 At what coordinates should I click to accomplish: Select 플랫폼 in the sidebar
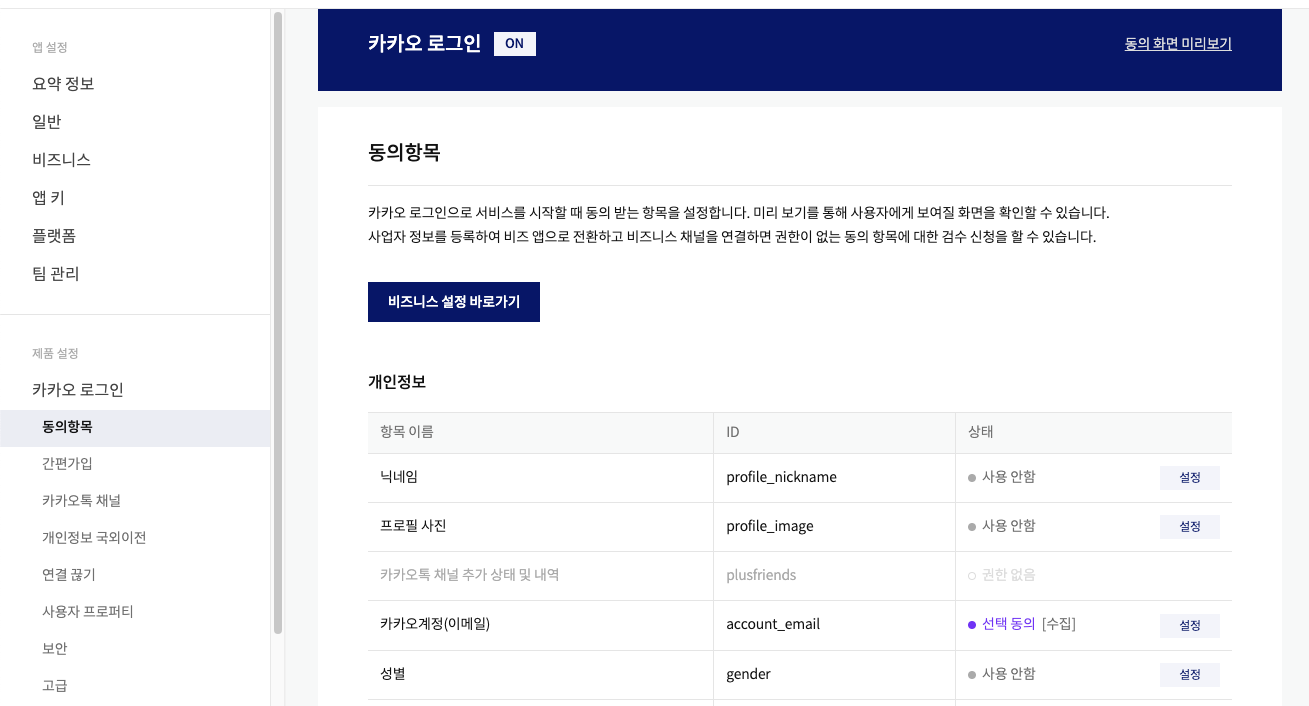click(54, 236)
